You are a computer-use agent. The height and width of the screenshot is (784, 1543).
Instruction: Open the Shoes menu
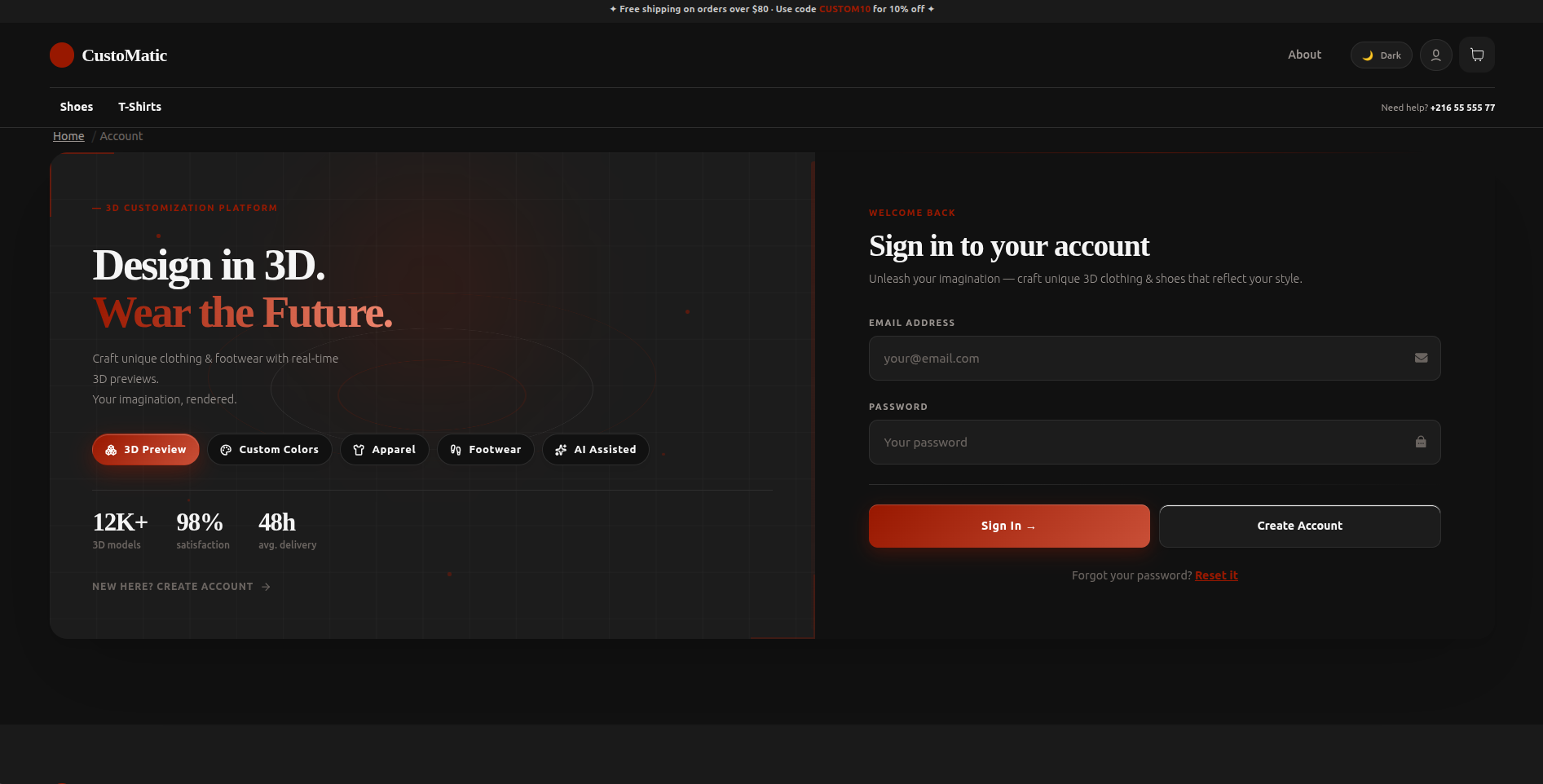pos(77,107)
